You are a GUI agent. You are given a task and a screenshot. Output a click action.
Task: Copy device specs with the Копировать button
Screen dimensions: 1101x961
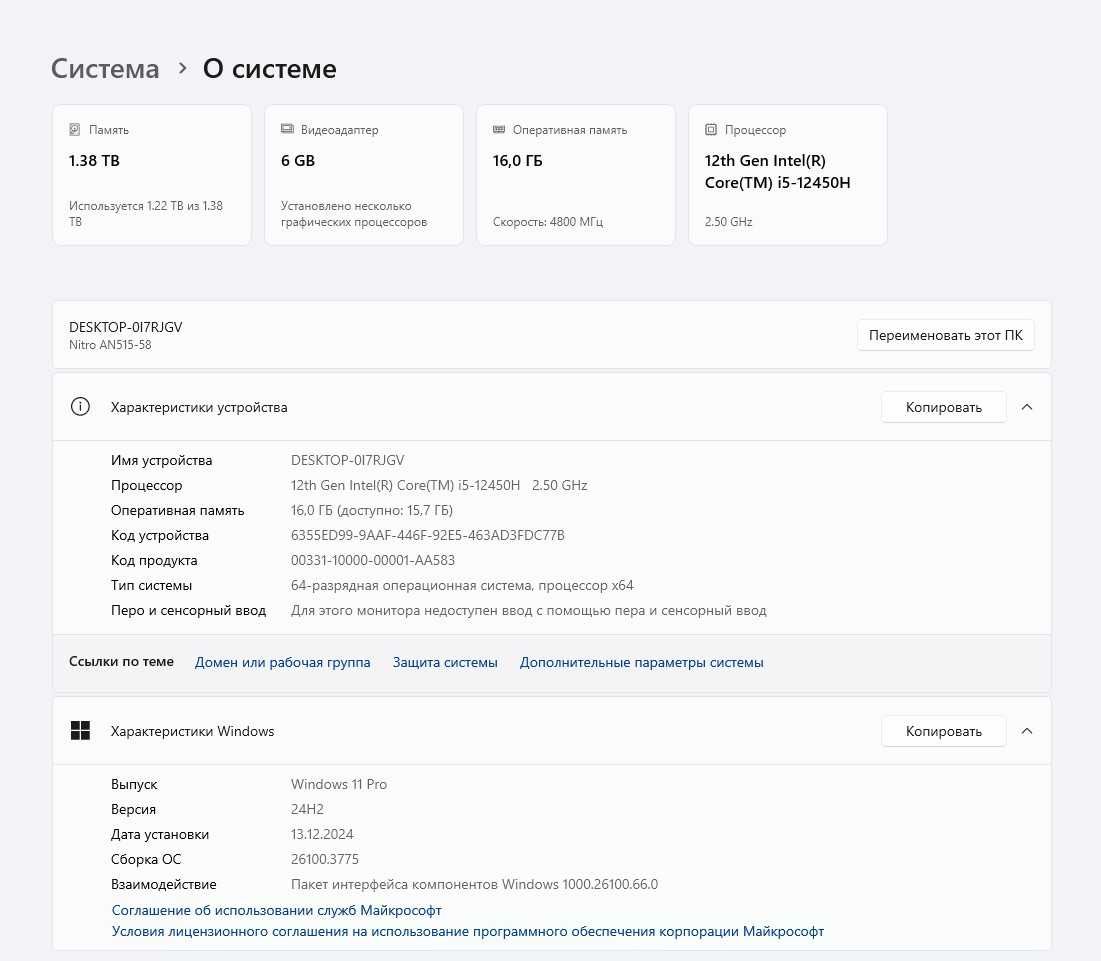944,407
